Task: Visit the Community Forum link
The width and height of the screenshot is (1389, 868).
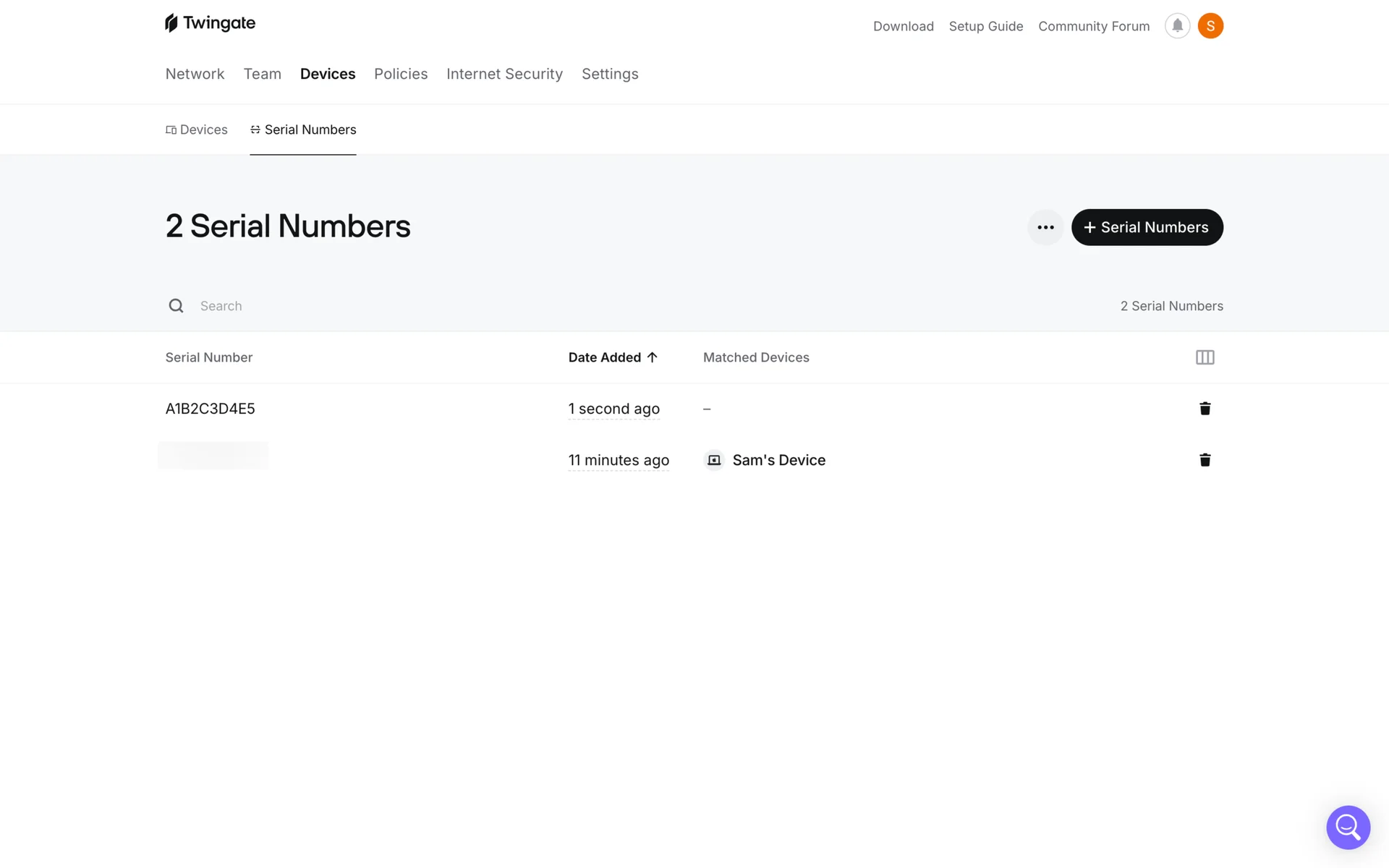Action: (1093, 26)
